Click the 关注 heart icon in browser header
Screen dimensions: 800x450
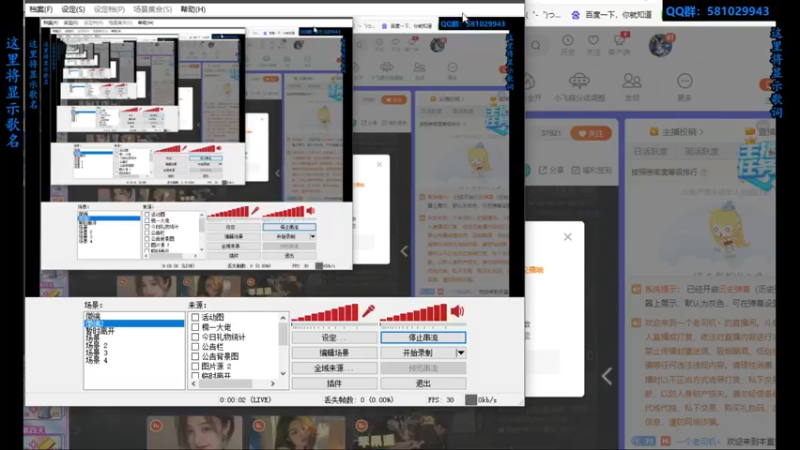(593, 45)
